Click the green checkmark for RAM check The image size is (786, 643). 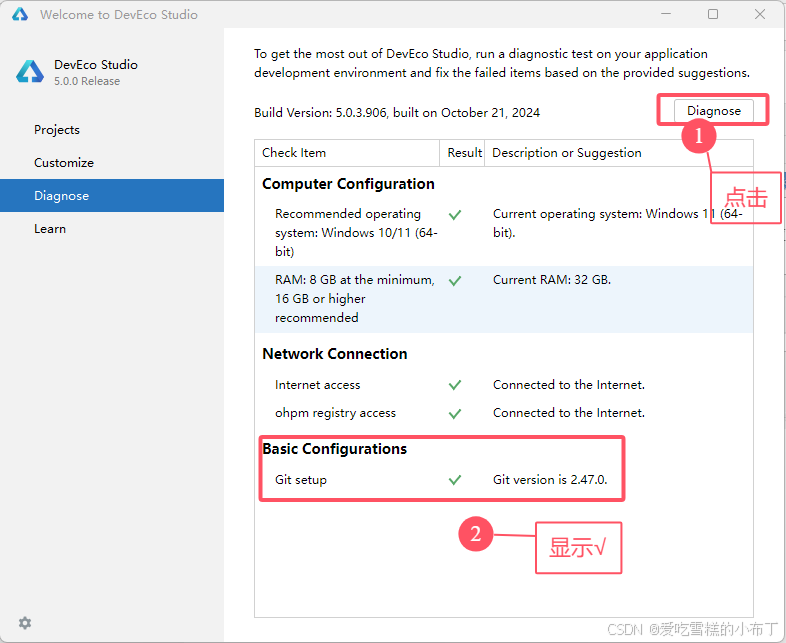[x=455, y=281]
